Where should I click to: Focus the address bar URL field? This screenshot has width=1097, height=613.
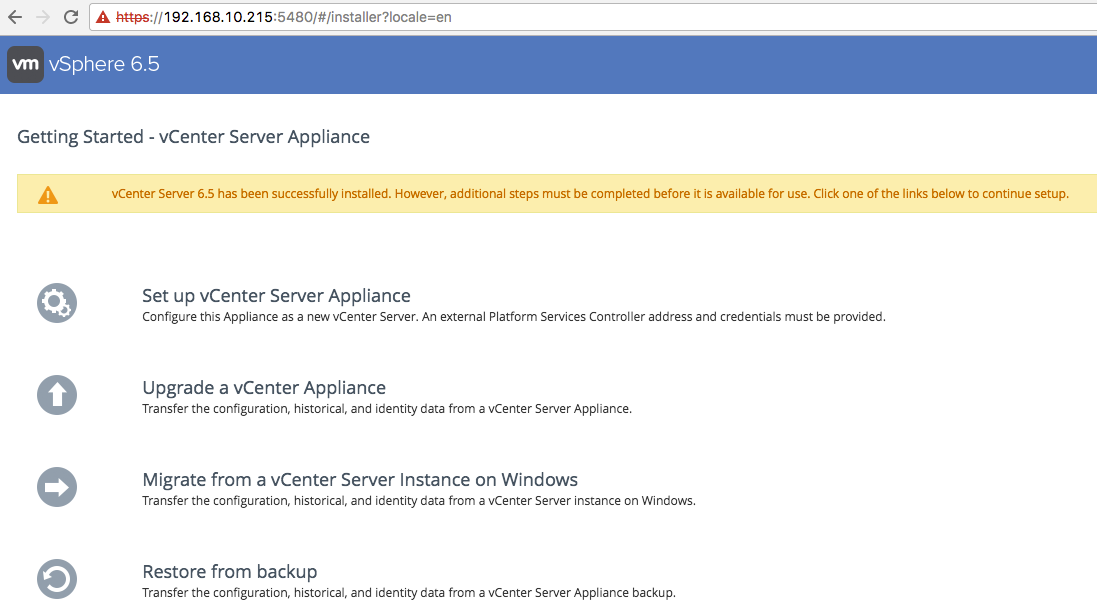tap(600, 18)
